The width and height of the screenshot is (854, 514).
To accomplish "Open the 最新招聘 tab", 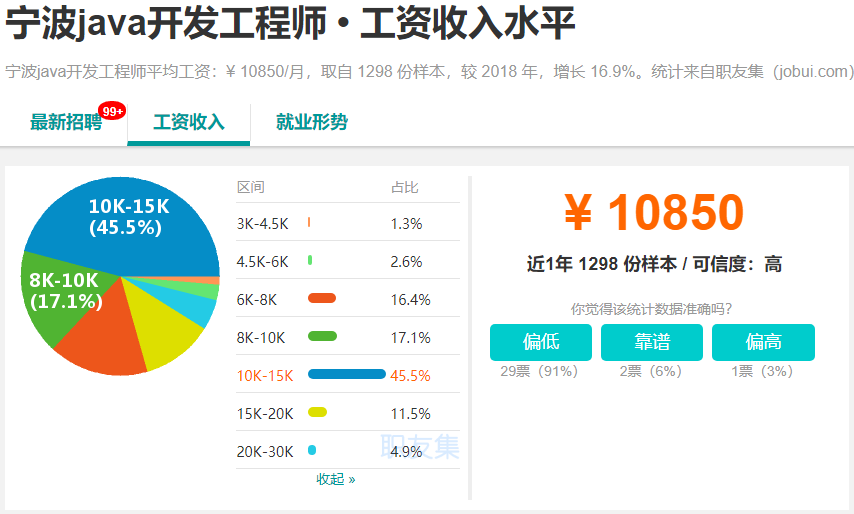I will click(x=66, y=122).
